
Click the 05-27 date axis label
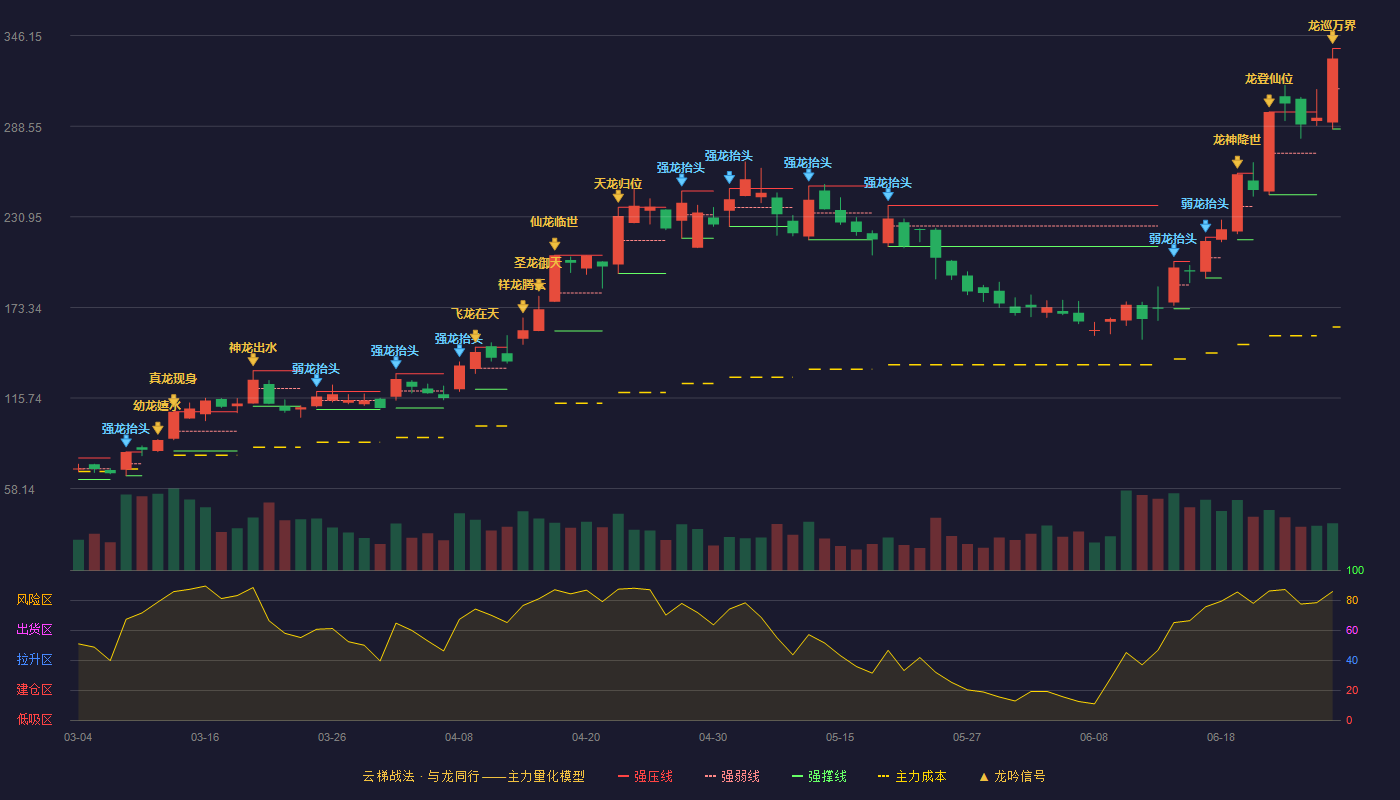coord(967,737)
